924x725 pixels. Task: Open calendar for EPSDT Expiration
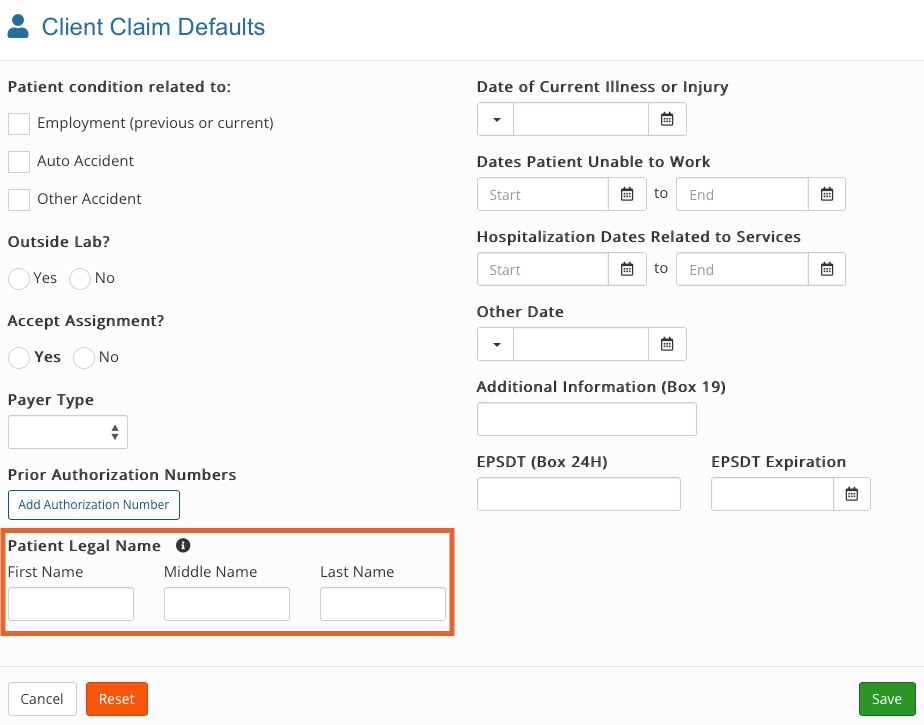pyautogui.click(x=852, y=494)
